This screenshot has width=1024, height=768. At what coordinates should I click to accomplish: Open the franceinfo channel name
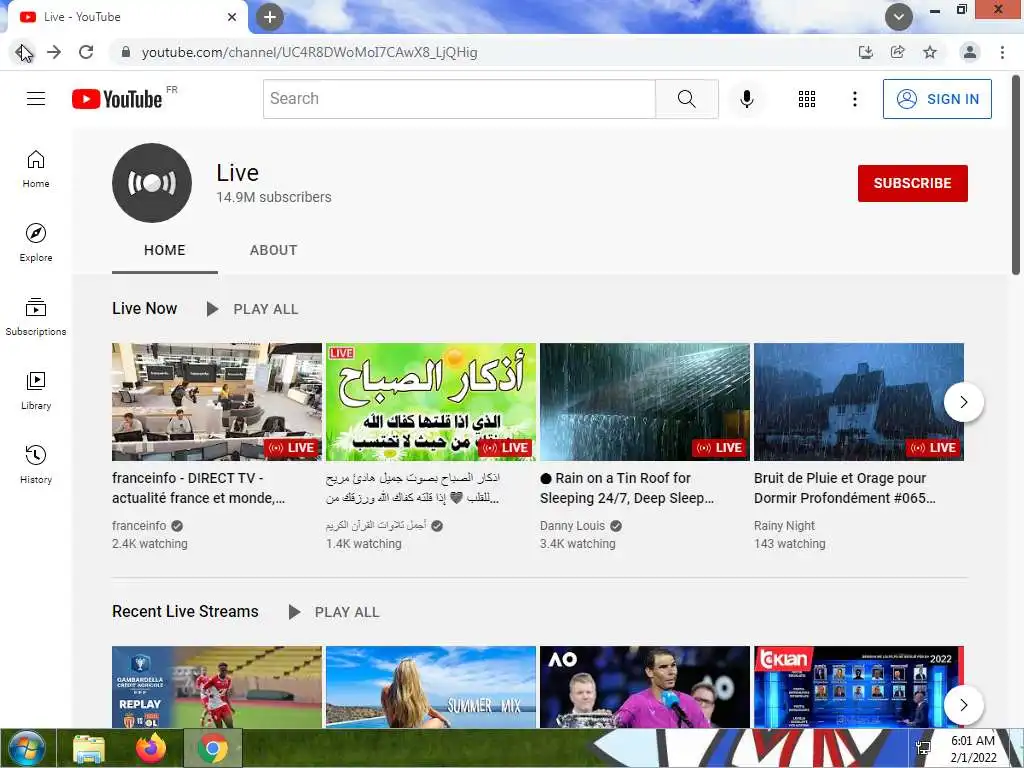pyautogui.click(x=139, y=526)
